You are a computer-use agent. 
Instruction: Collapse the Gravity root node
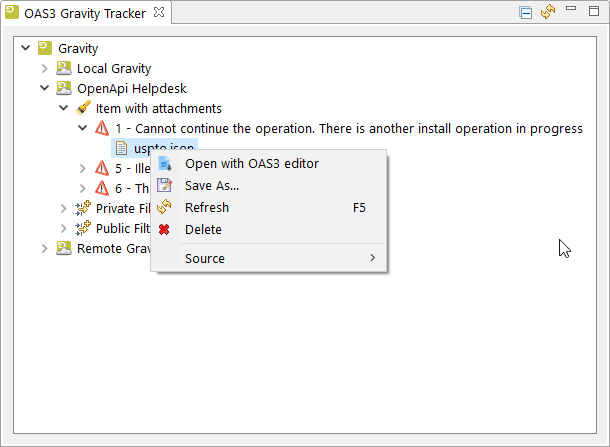pos(26,48)
